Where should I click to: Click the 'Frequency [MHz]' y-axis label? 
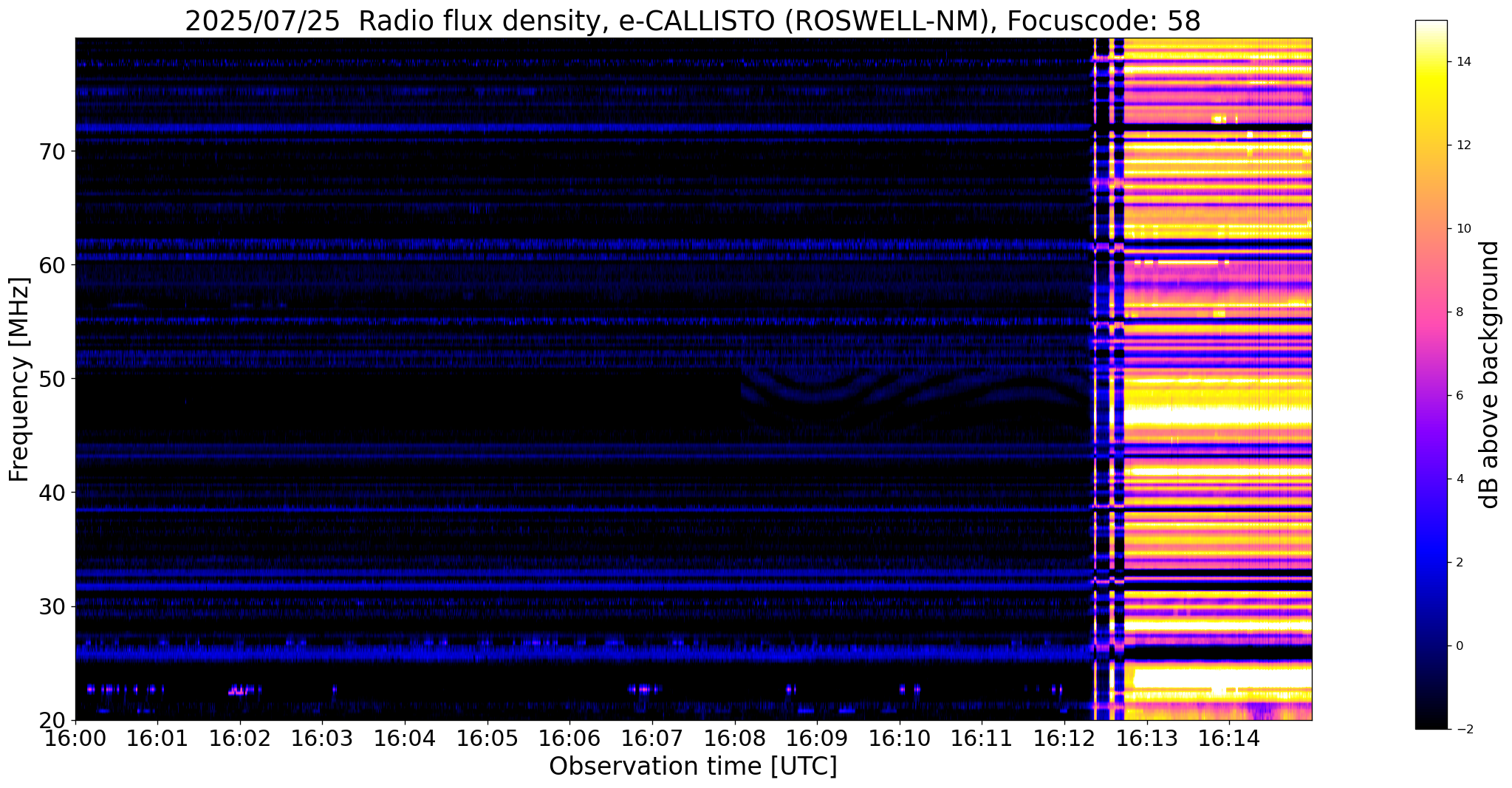19,380
